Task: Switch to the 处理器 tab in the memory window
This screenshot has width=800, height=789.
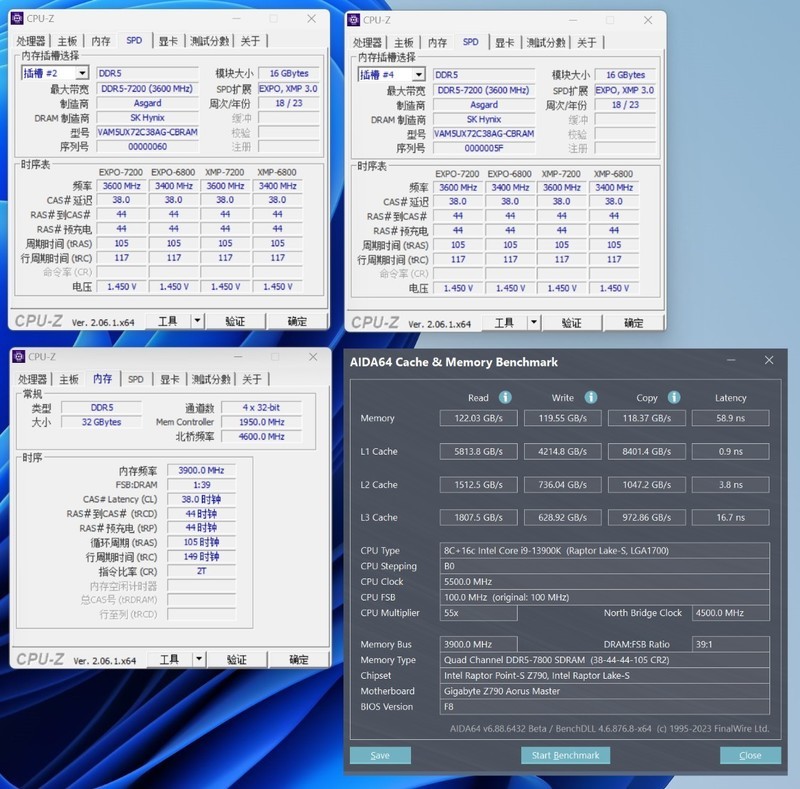Action: click(x=34, y=380)
